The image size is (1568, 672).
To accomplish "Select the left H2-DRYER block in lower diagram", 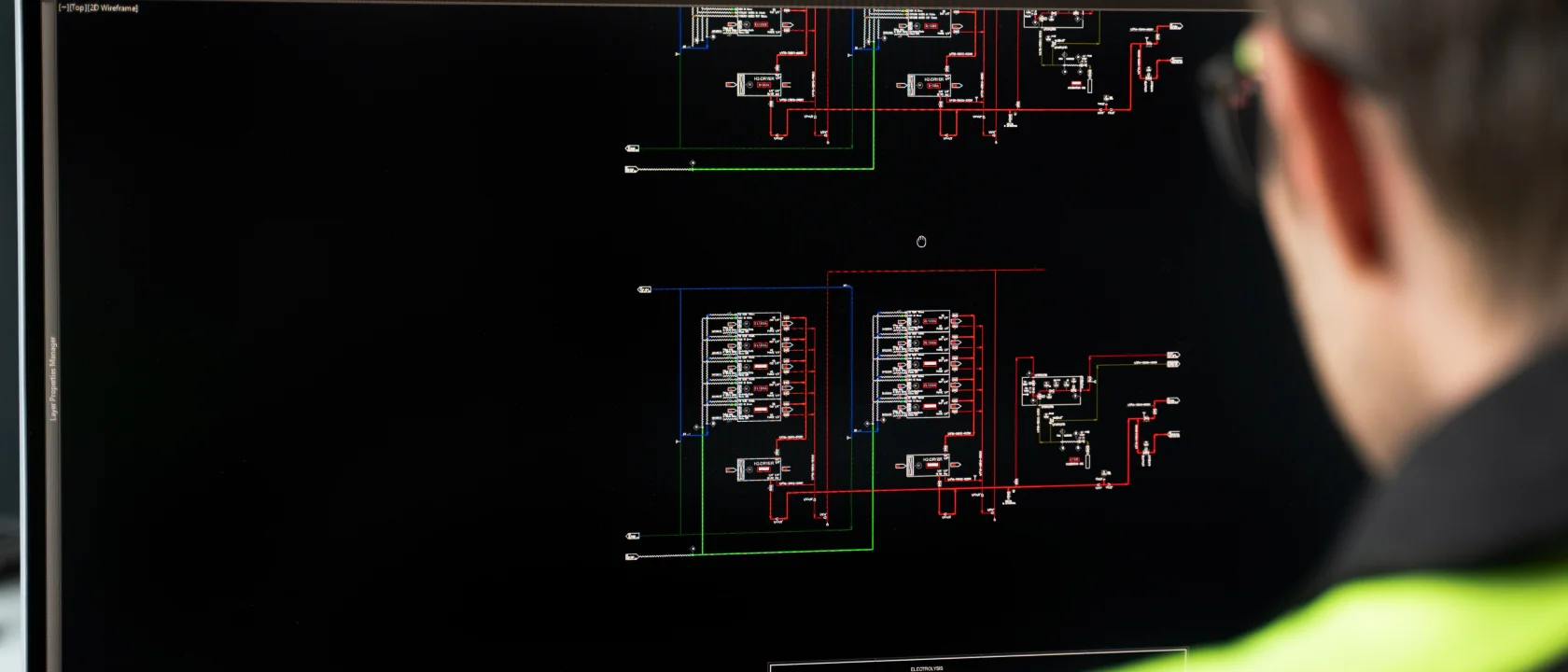I will point(759,469).
